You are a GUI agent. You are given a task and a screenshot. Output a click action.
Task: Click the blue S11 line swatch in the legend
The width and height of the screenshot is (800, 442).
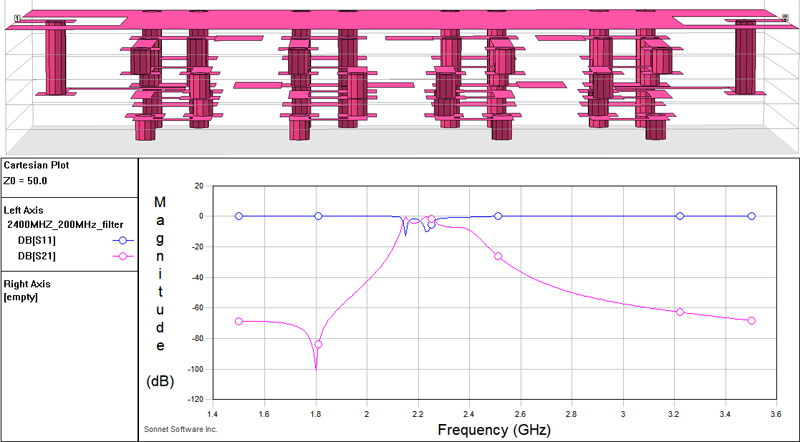[122, 240]
